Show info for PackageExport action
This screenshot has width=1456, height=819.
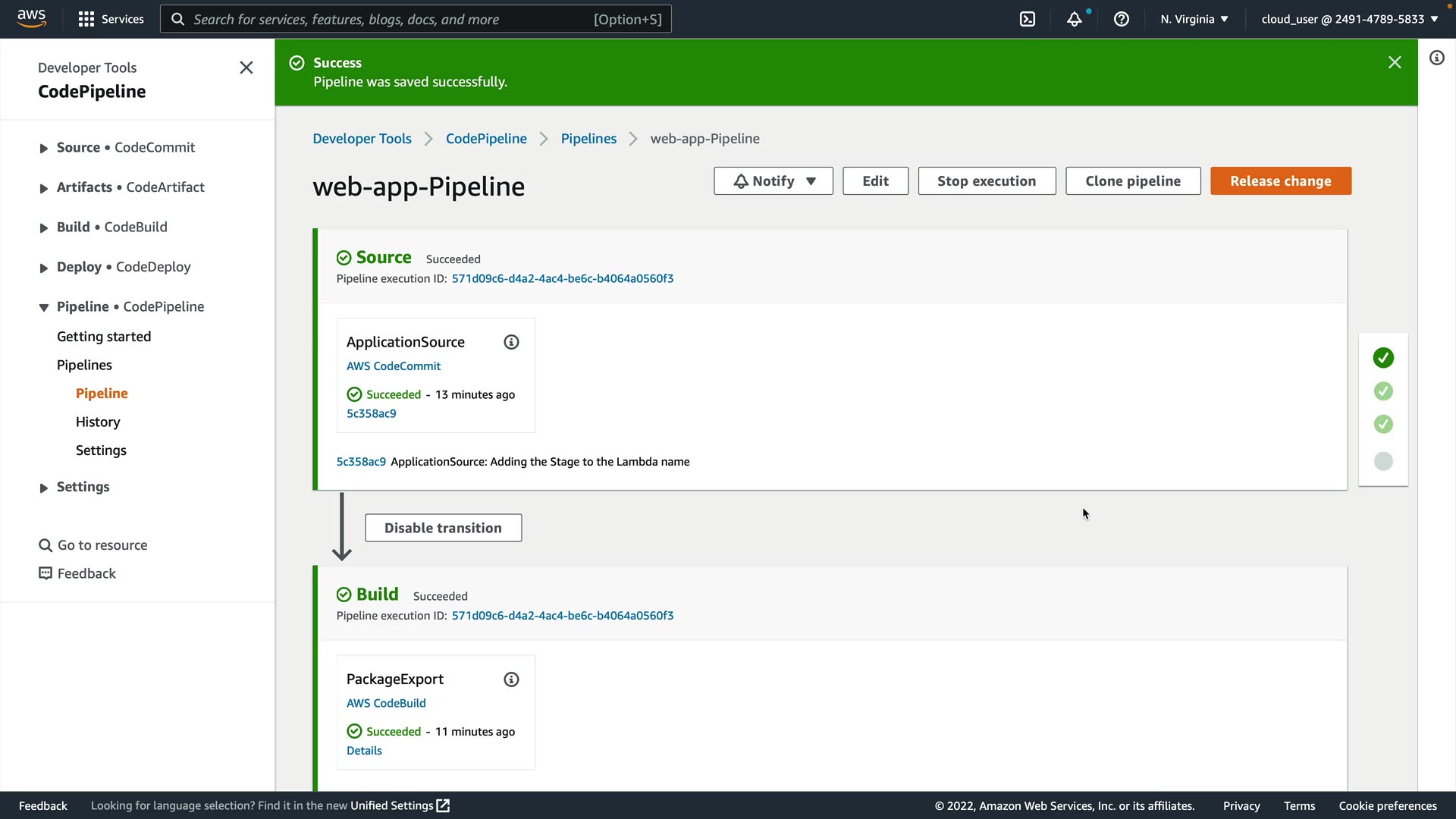512,679
